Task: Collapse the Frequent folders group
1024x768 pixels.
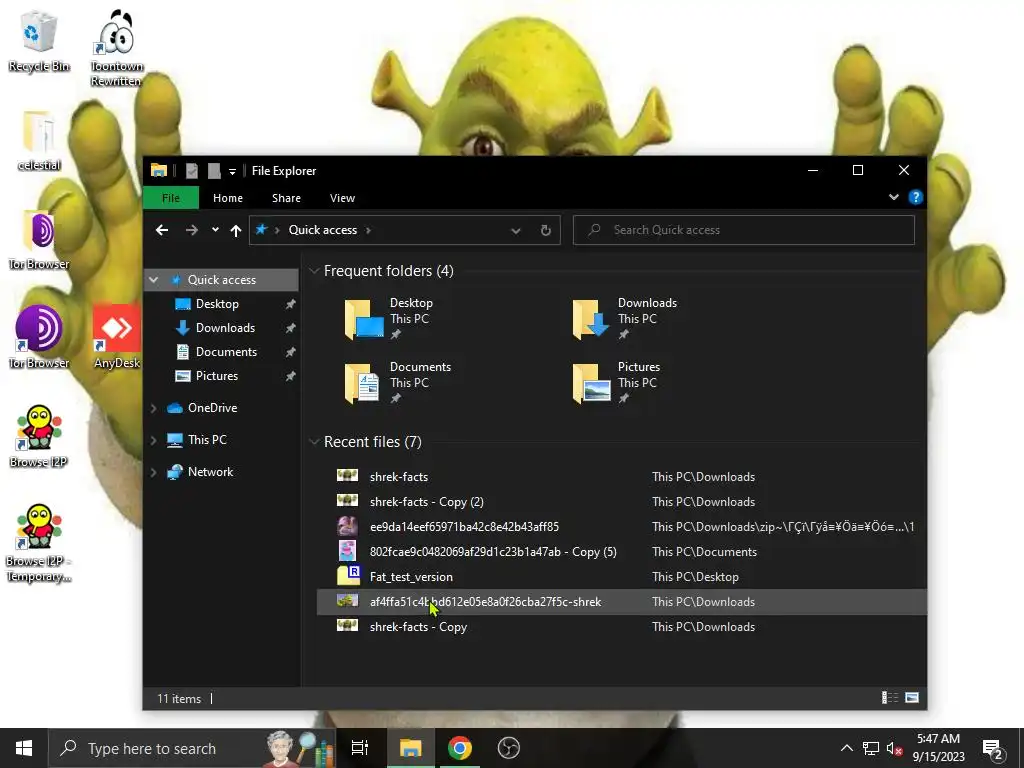Action: tap(314, 271)
